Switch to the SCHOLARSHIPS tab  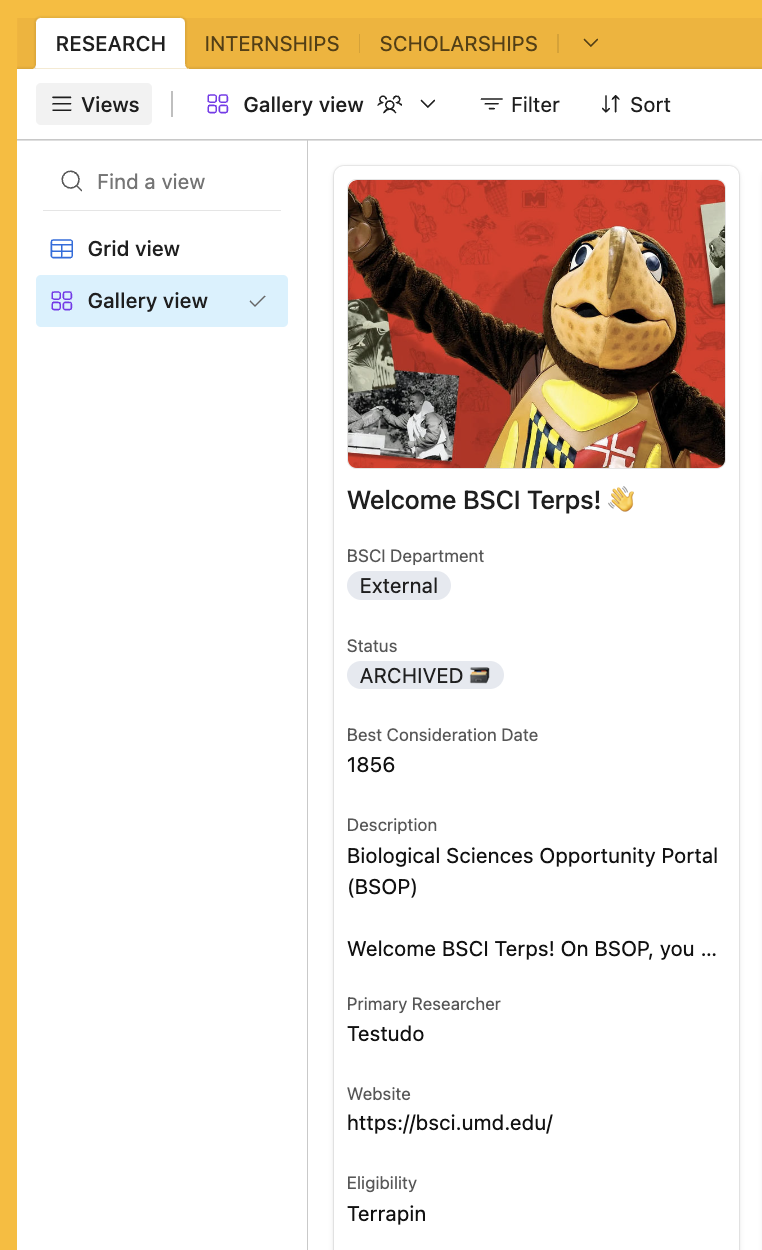(x=459, y=44)
